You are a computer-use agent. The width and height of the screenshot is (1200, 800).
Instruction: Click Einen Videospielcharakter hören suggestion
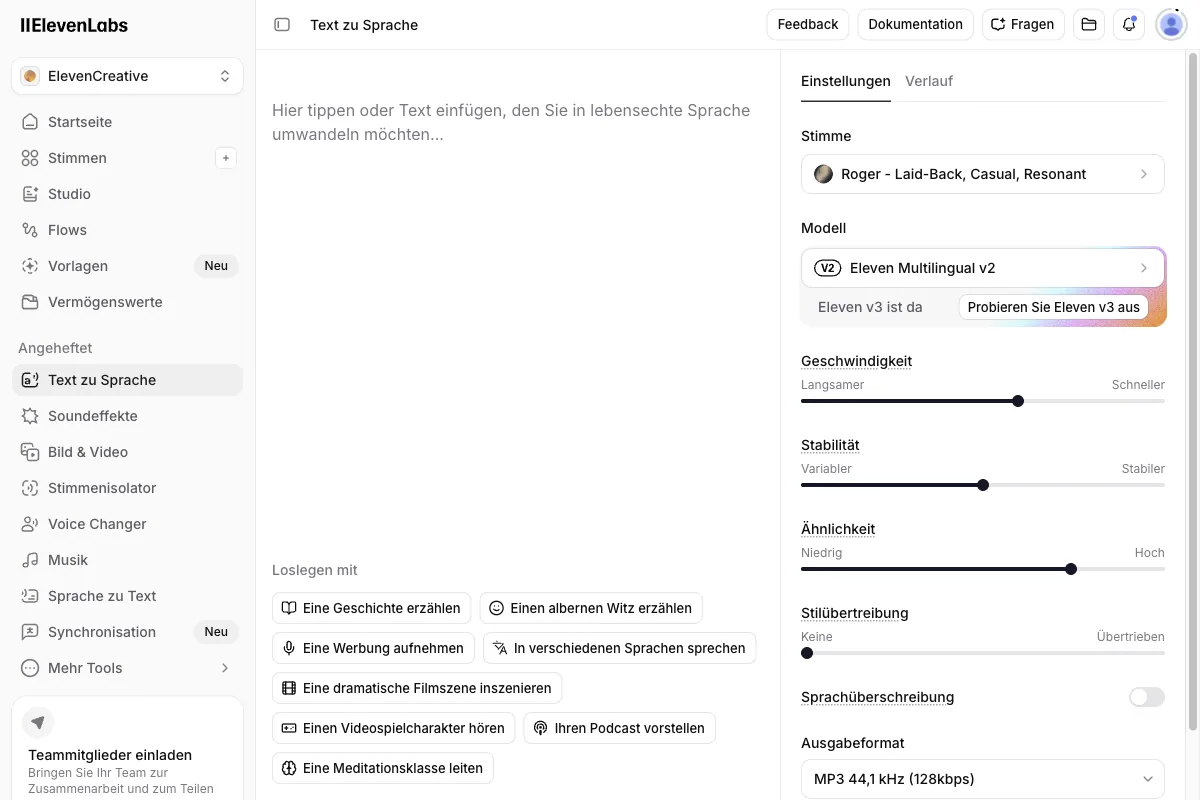coord(394,728)
